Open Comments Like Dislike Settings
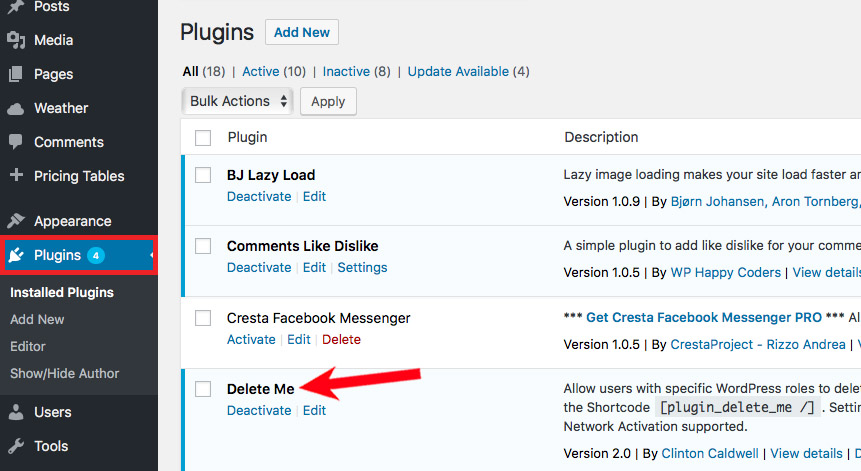Viewport: 861px width, 471px height. pos(362,267)
